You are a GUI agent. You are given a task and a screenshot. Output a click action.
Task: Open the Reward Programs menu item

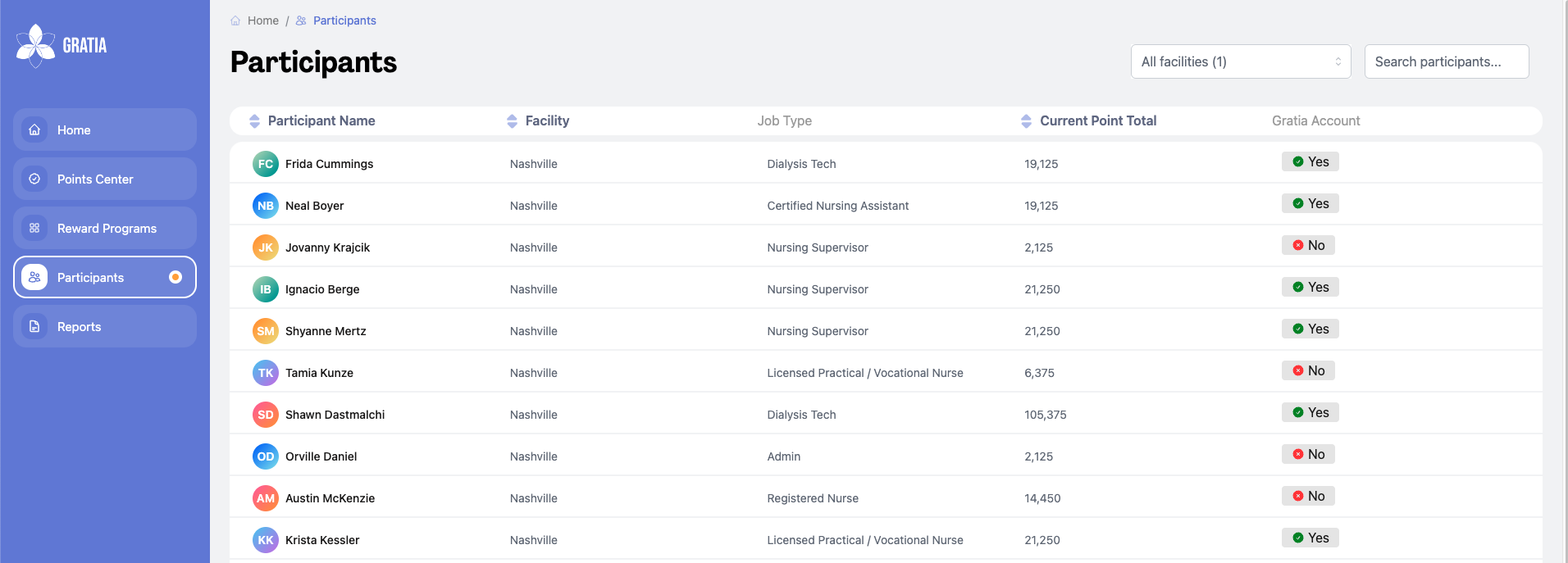pos(105,228)
